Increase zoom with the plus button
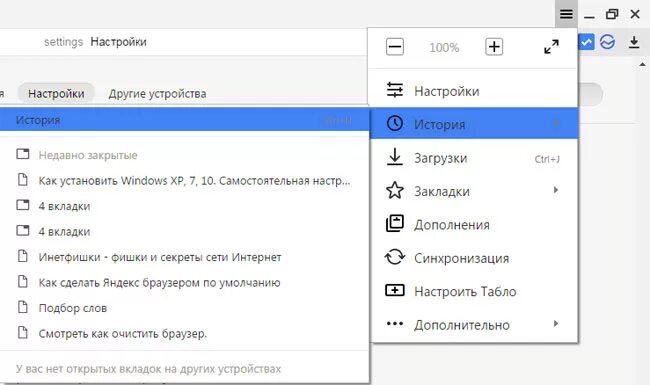650x385 pixels. pyautogui.click(x=494, y=47)
